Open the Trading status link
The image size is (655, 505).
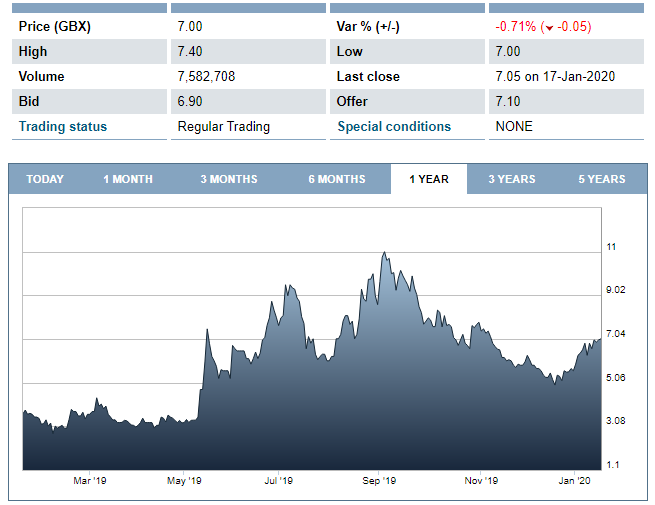pos(63,127)
